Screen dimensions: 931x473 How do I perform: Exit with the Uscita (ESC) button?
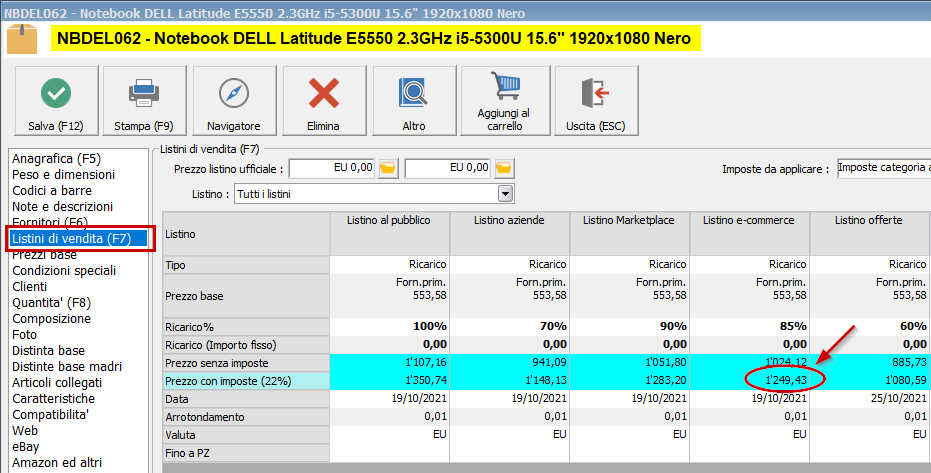coord(596,101)
